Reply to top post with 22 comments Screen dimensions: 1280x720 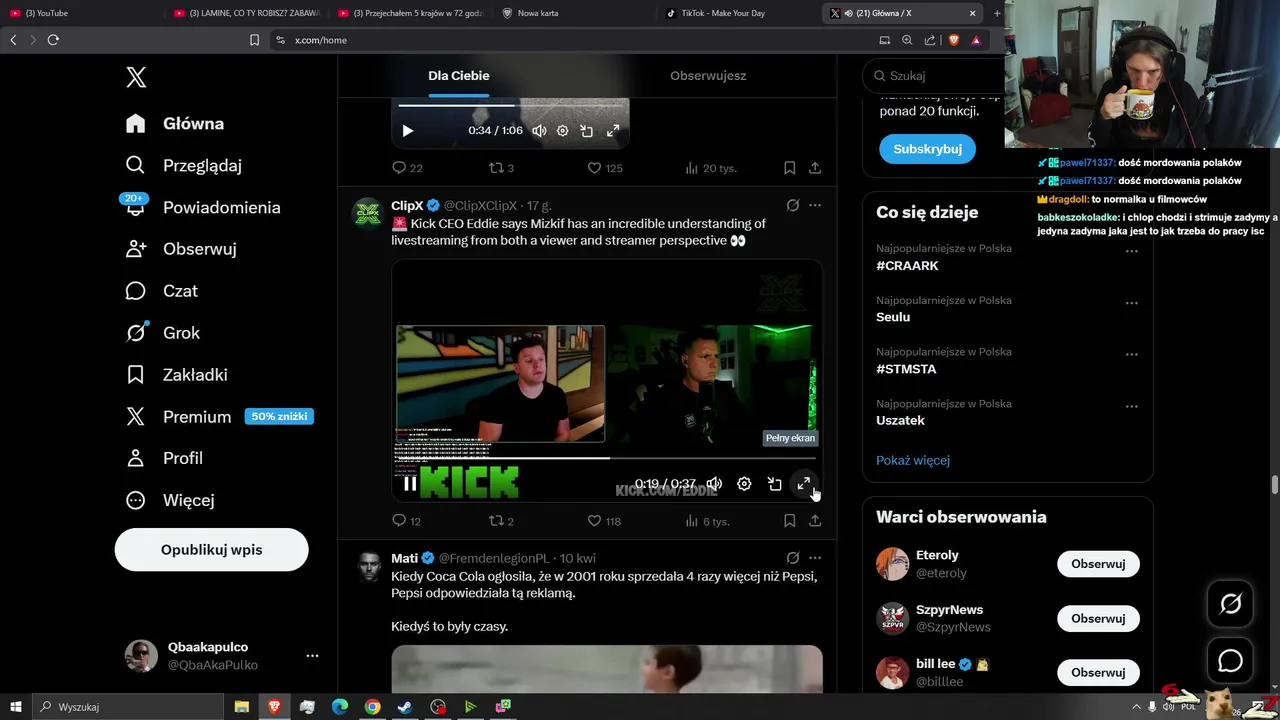pyautogui.click(x=407, y=168)
